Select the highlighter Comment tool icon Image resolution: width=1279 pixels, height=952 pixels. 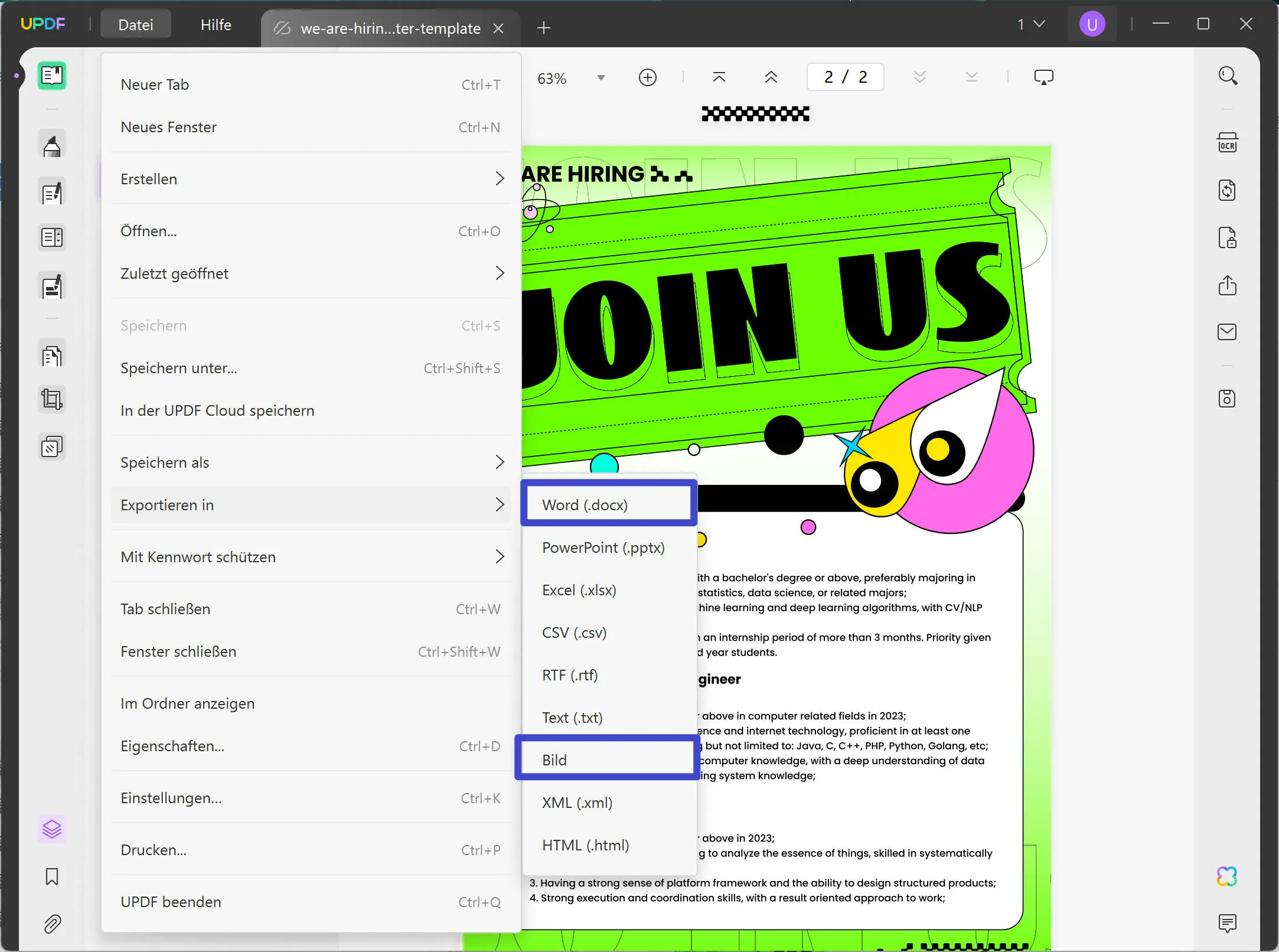[52, 145]
